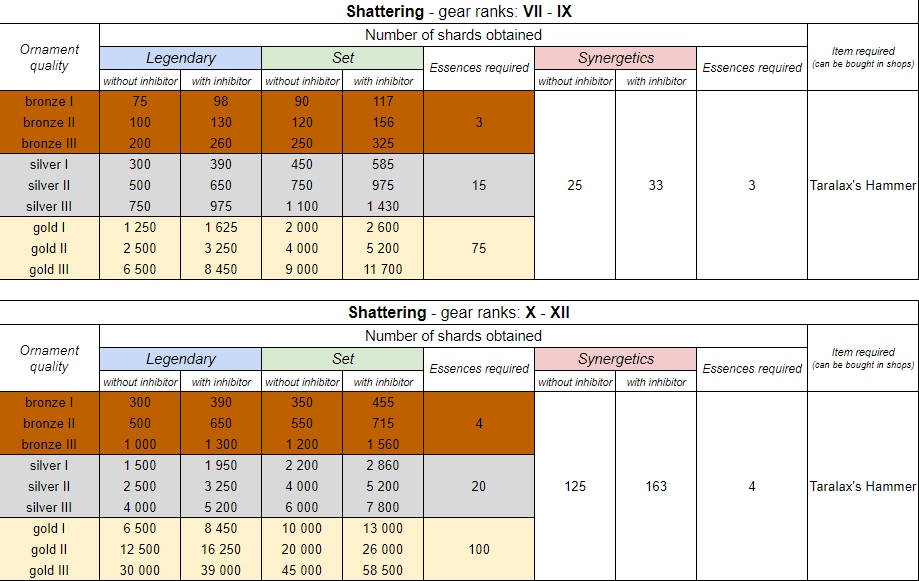The width and height of the screenshot is (919, 581).
Task: Click 'Ornament quality' header in the VII - IX table
Action: [x=49, y=57]
